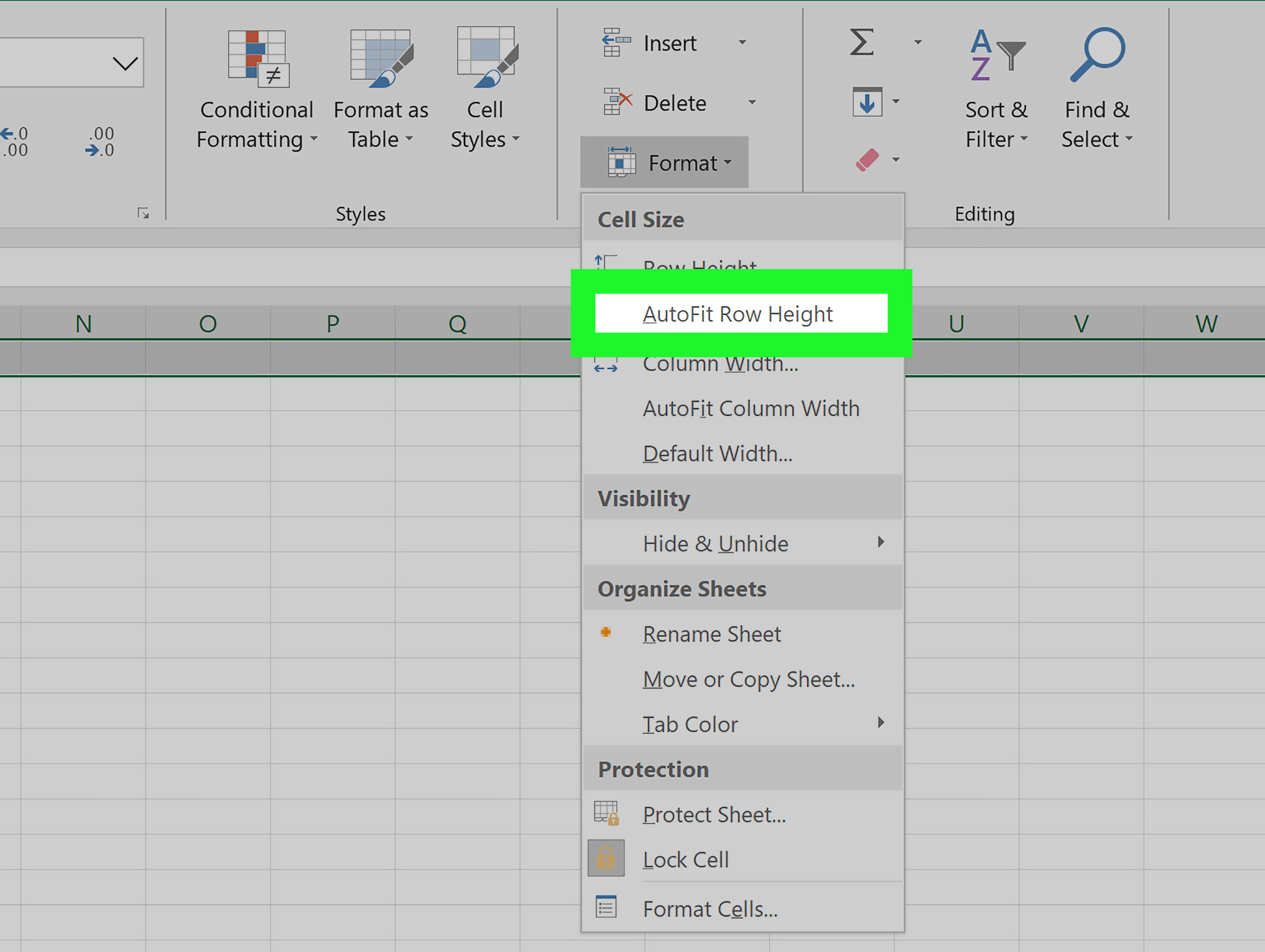Viewport: 1265px width, 952px height.
Task: Open Sort & Filter options
Action: (x=996, y=90)
